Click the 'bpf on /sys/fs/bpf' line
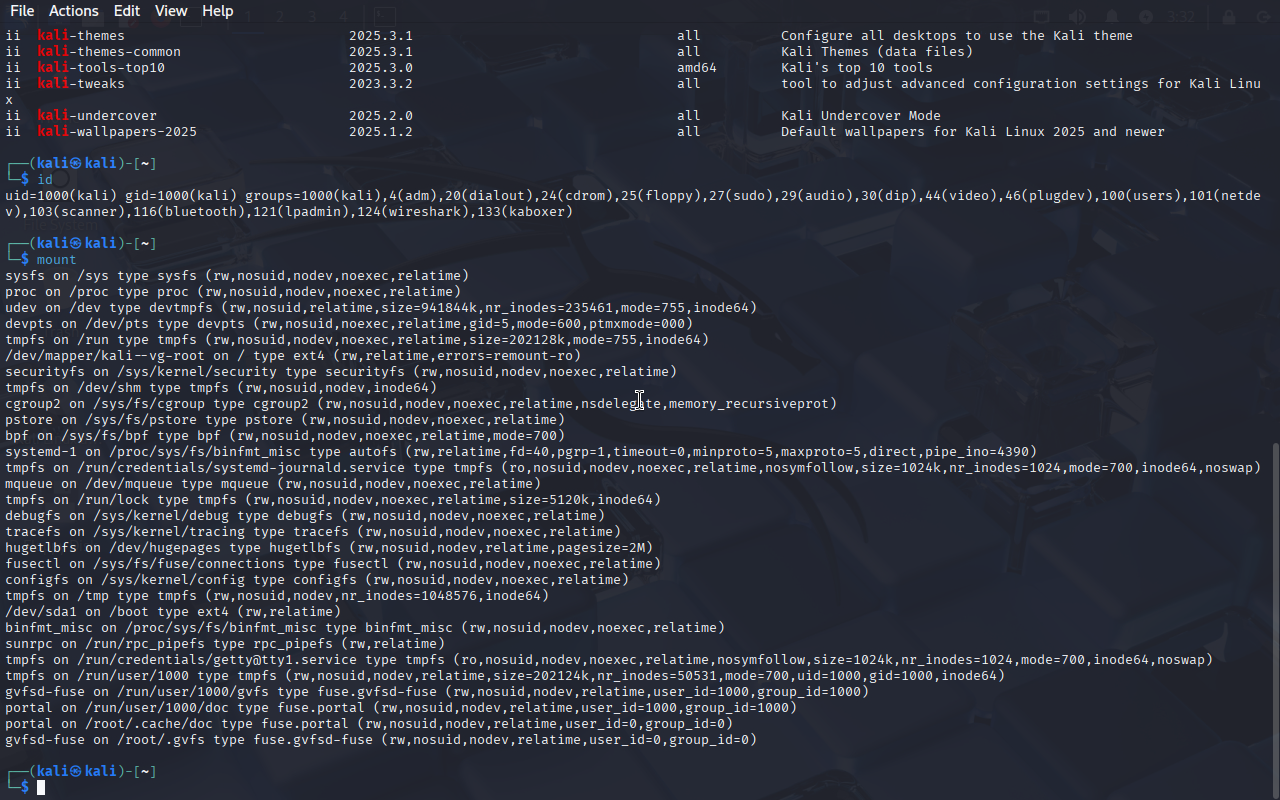The image size is (1280, 800). (x=285, y=436)
